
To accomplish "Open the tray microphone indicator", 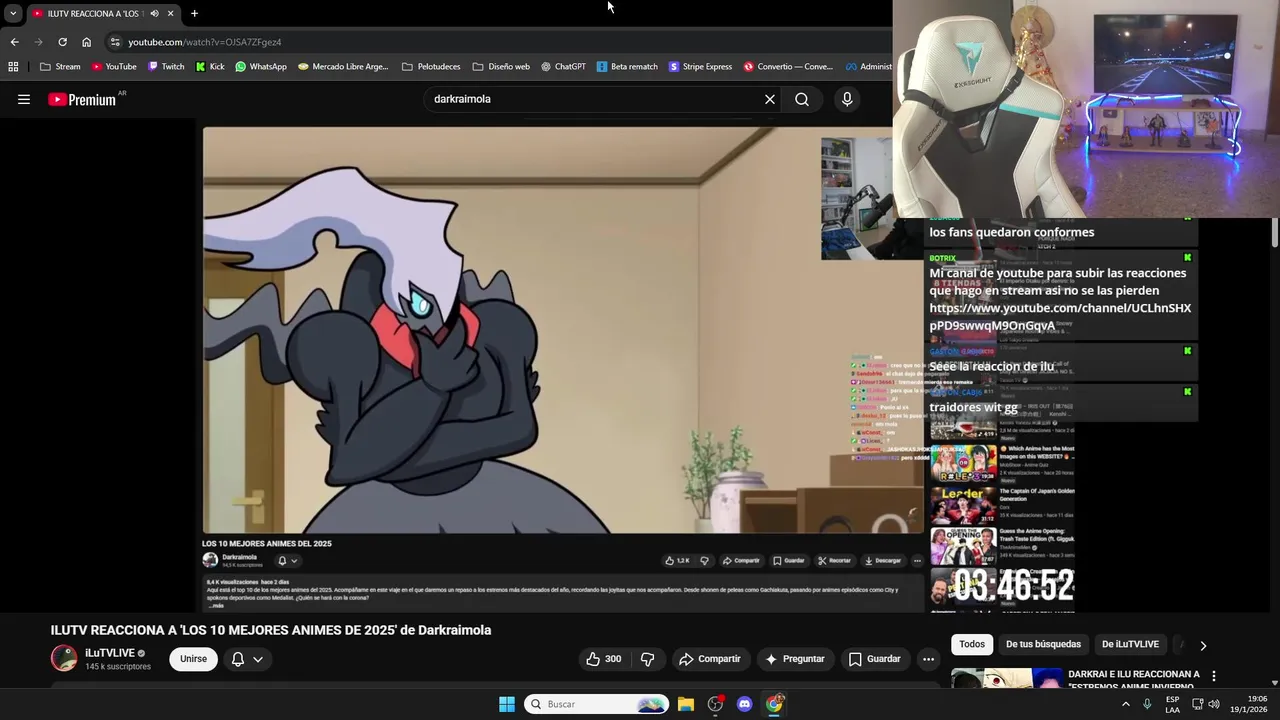I will click(1147, 704).
